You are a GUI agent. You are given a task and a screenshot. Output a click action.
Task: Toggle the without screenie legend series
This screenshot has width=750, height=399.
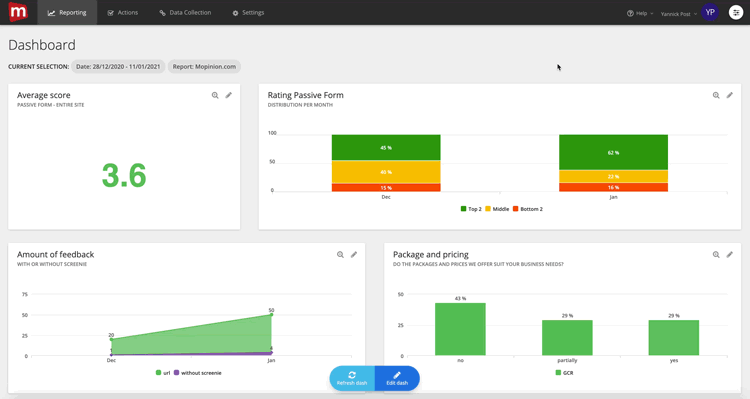(x=198, y=373)
